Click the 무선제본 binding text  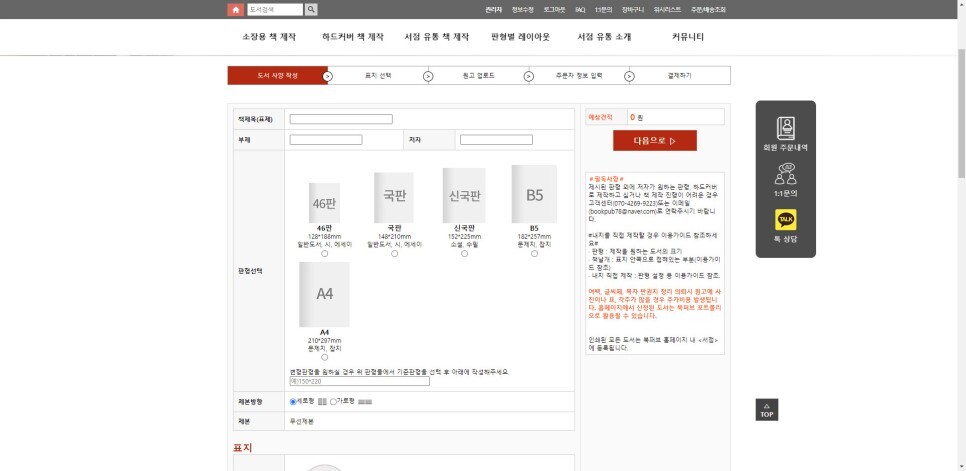point(302,422)
